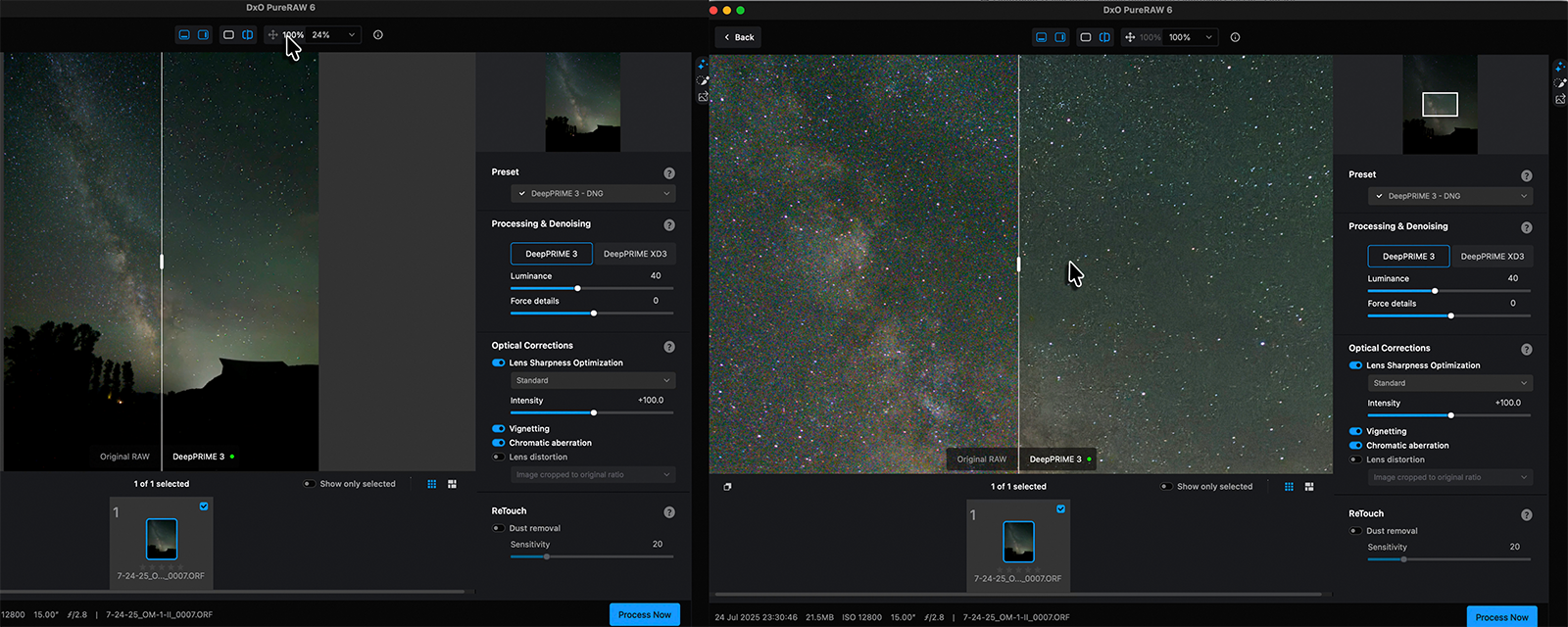The height and width of the screenshot is (627, 1568).
Task: Select sparkle corrections tool in left window side strip
Action: click(702, 65)
